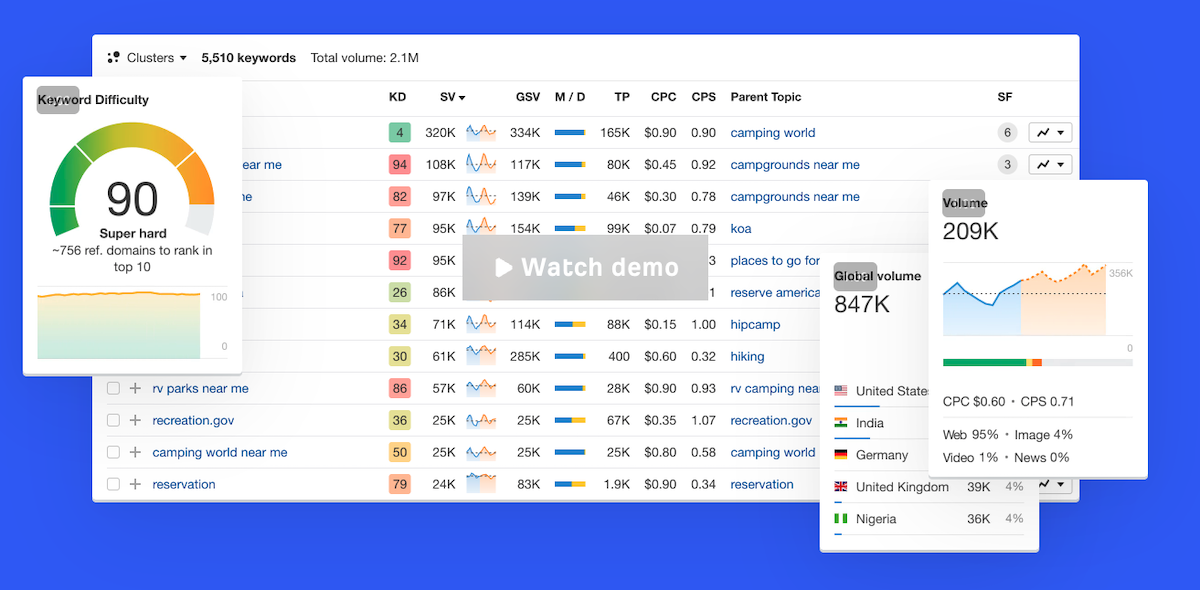Click plus icon beside rv parks near me
This screenshot has width=1200, height=590.
tap(135, 389)
